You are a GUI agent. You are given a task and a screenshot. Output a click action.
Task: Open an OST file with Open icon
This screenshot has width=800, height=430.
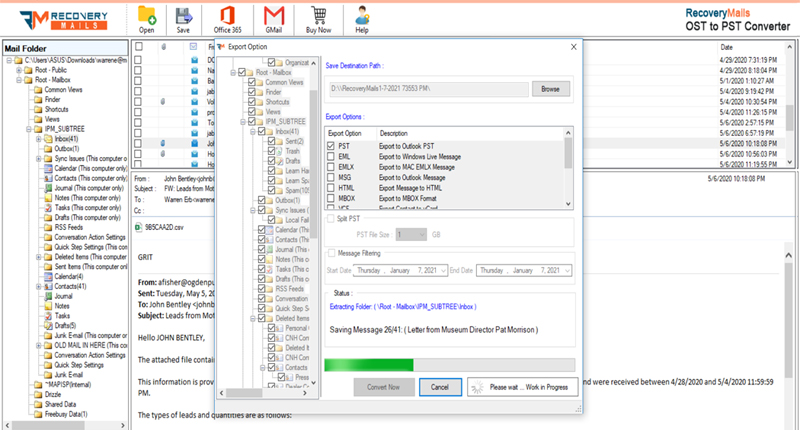146,16
